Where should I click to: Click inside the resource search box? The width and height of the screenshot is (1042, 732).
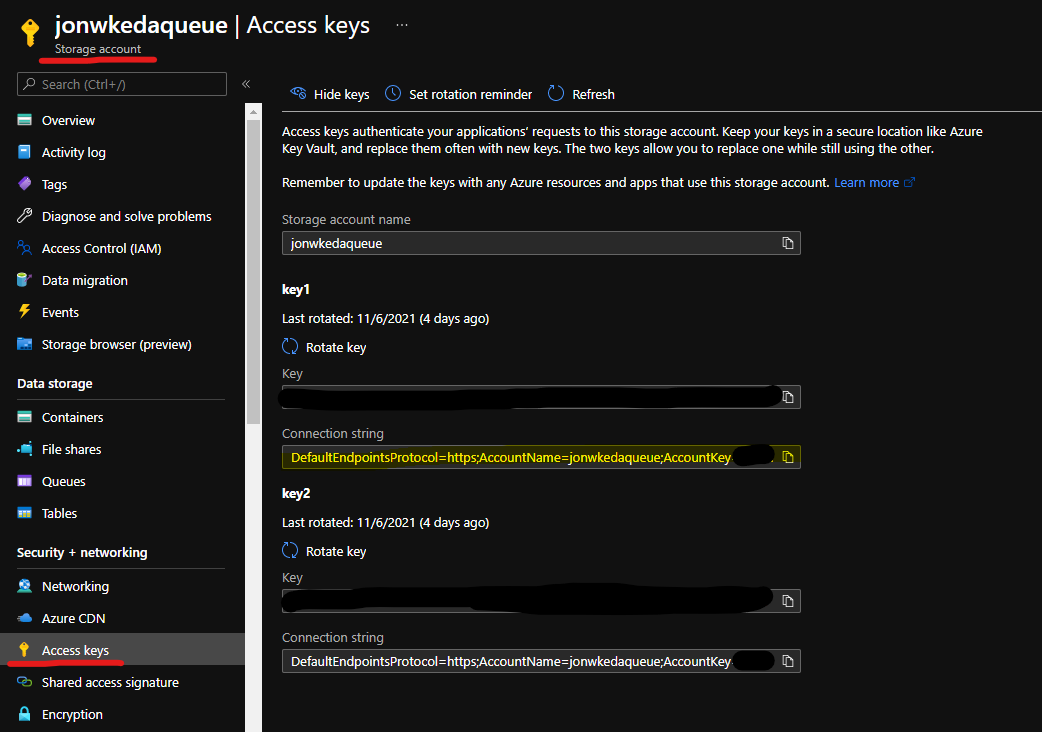click(x=121, y=84)
